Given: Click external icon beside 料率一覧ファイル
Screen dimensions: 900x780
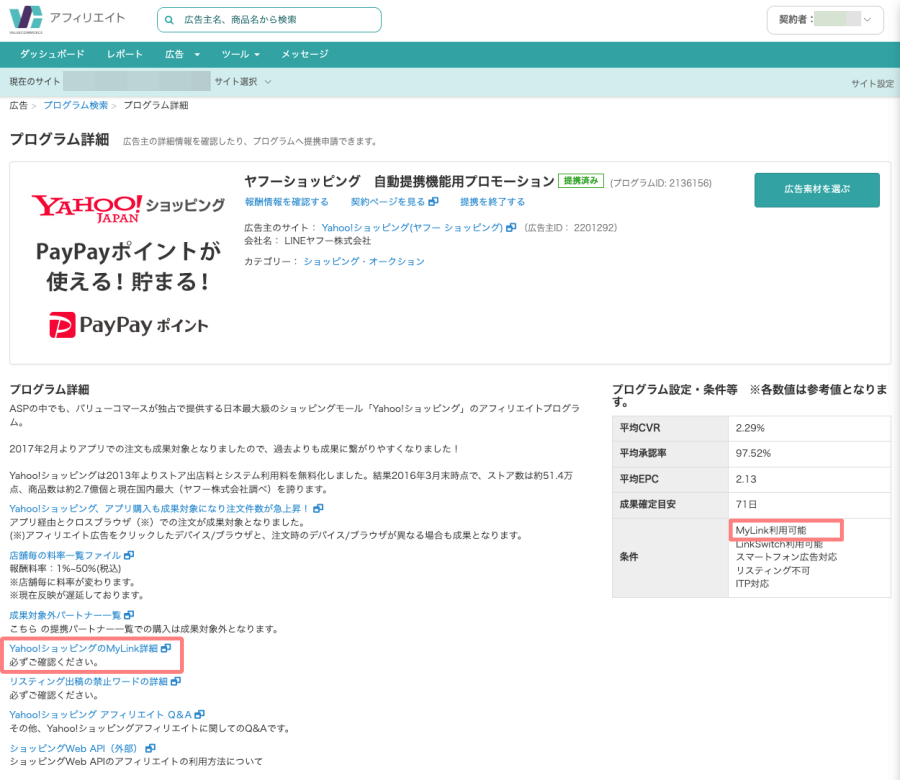Looking at the screenshot, I should point(129,555).
